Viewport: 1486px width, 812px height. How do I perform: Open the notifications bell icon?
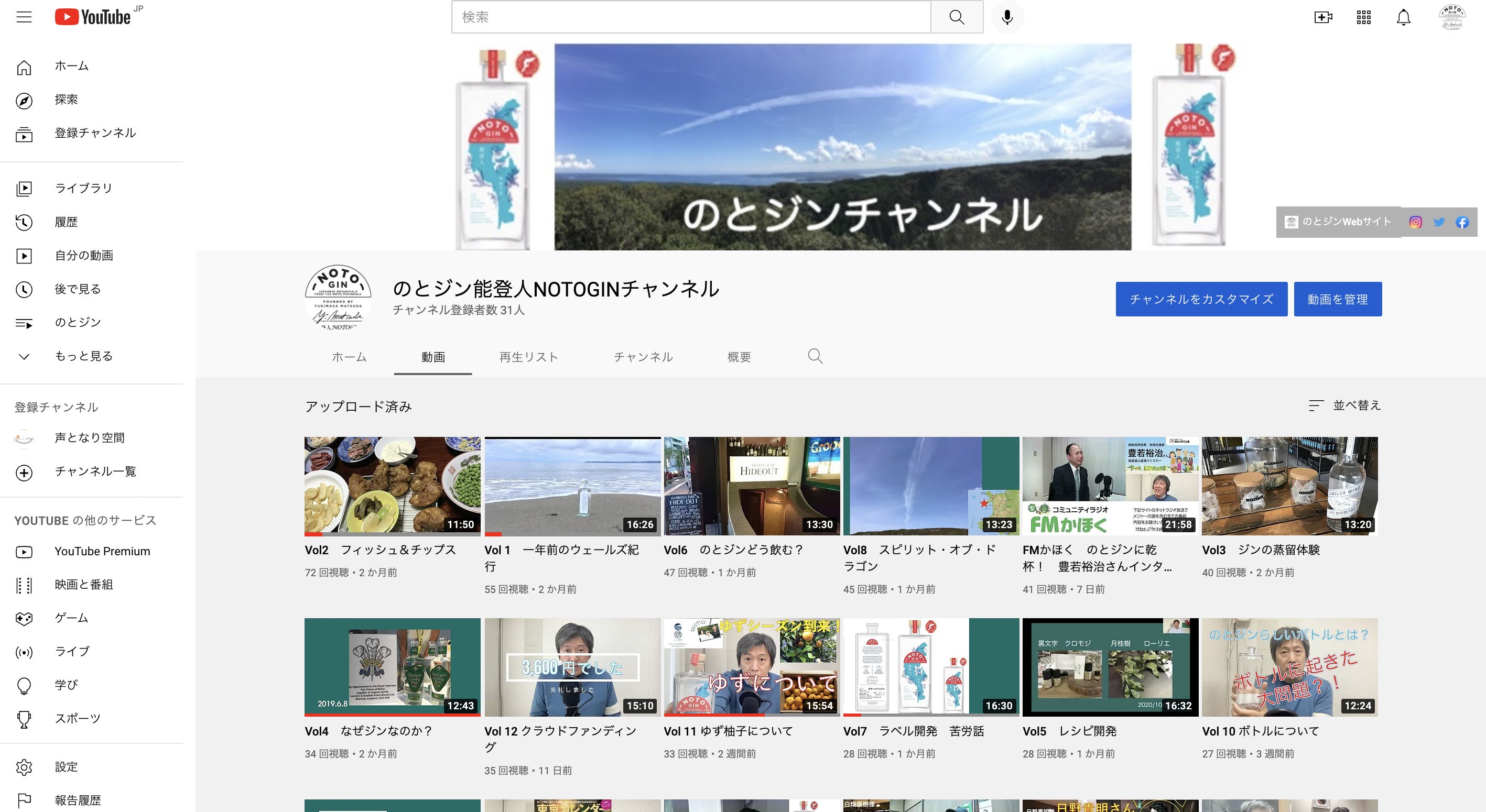coord(1404,17)
